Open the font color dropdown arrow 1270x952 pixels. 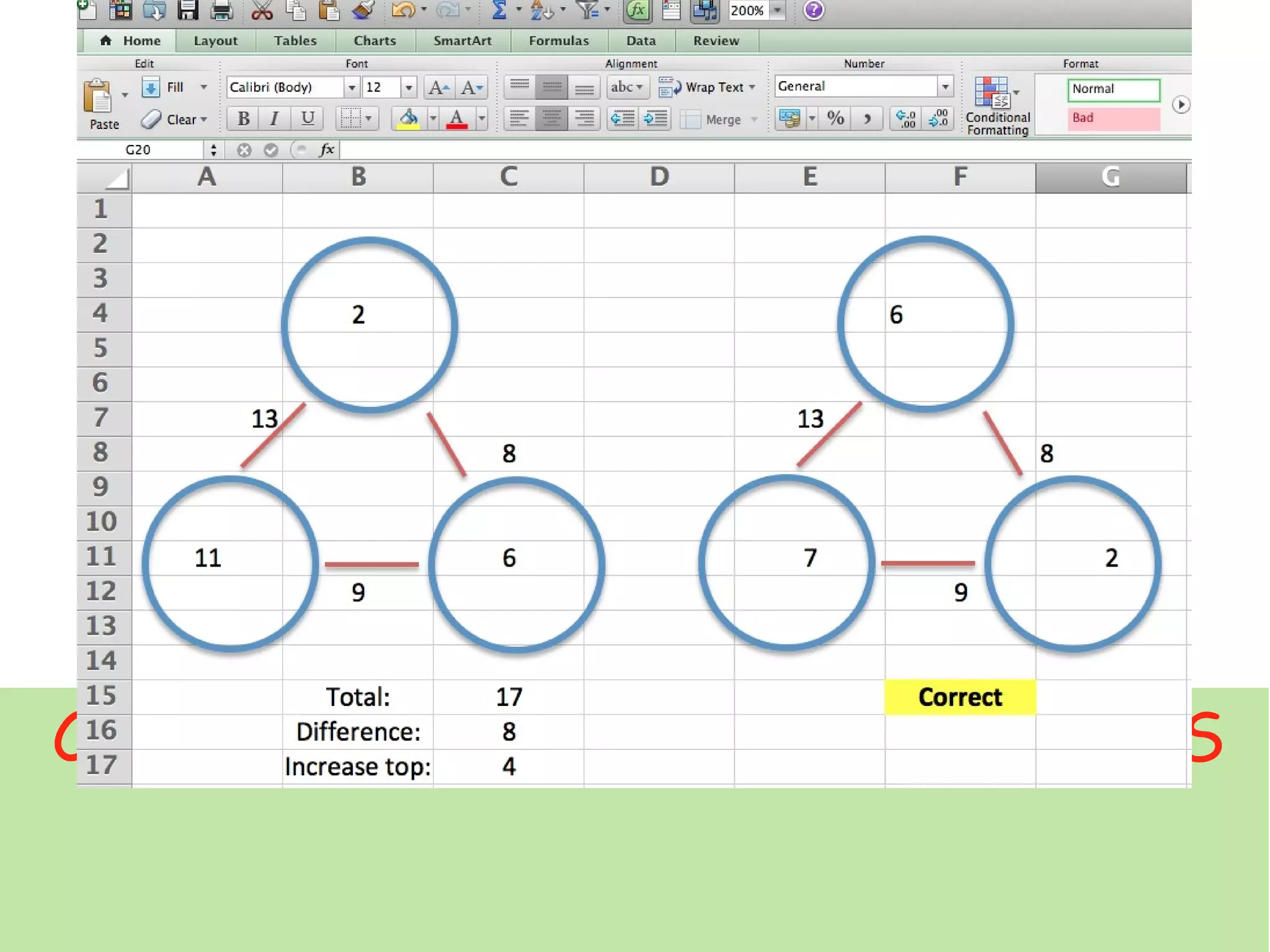tap(481, 118)
